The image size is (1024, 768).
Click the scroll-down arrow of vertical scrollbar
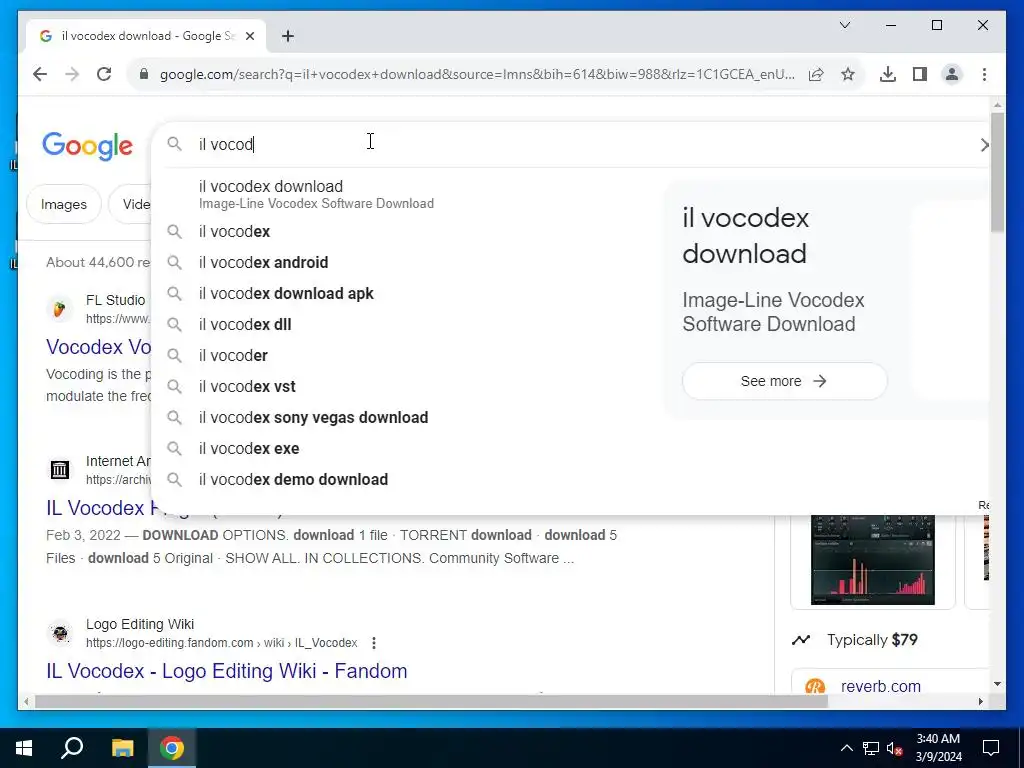pos(997,684)
